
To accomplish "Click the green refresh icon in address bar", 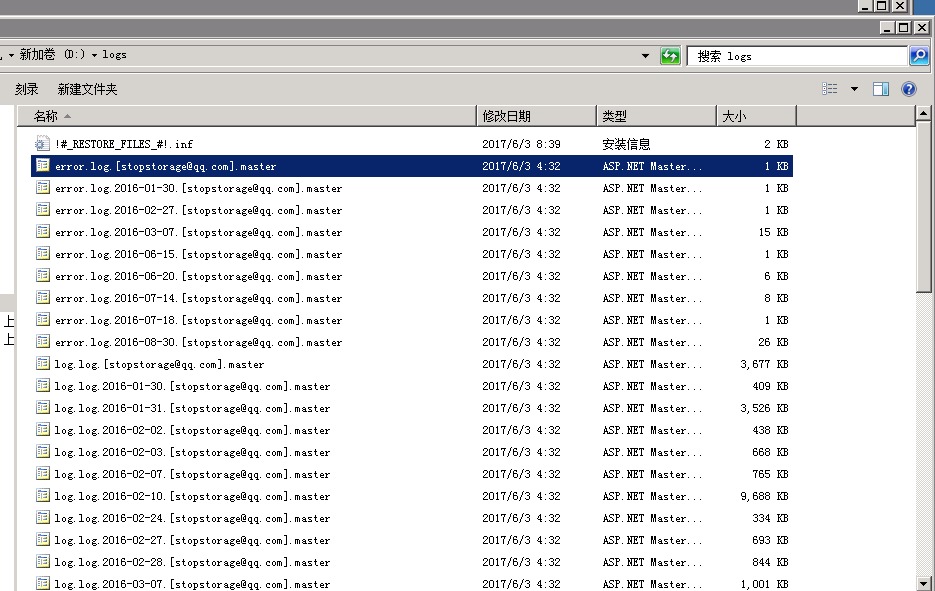I will (670, 56).
